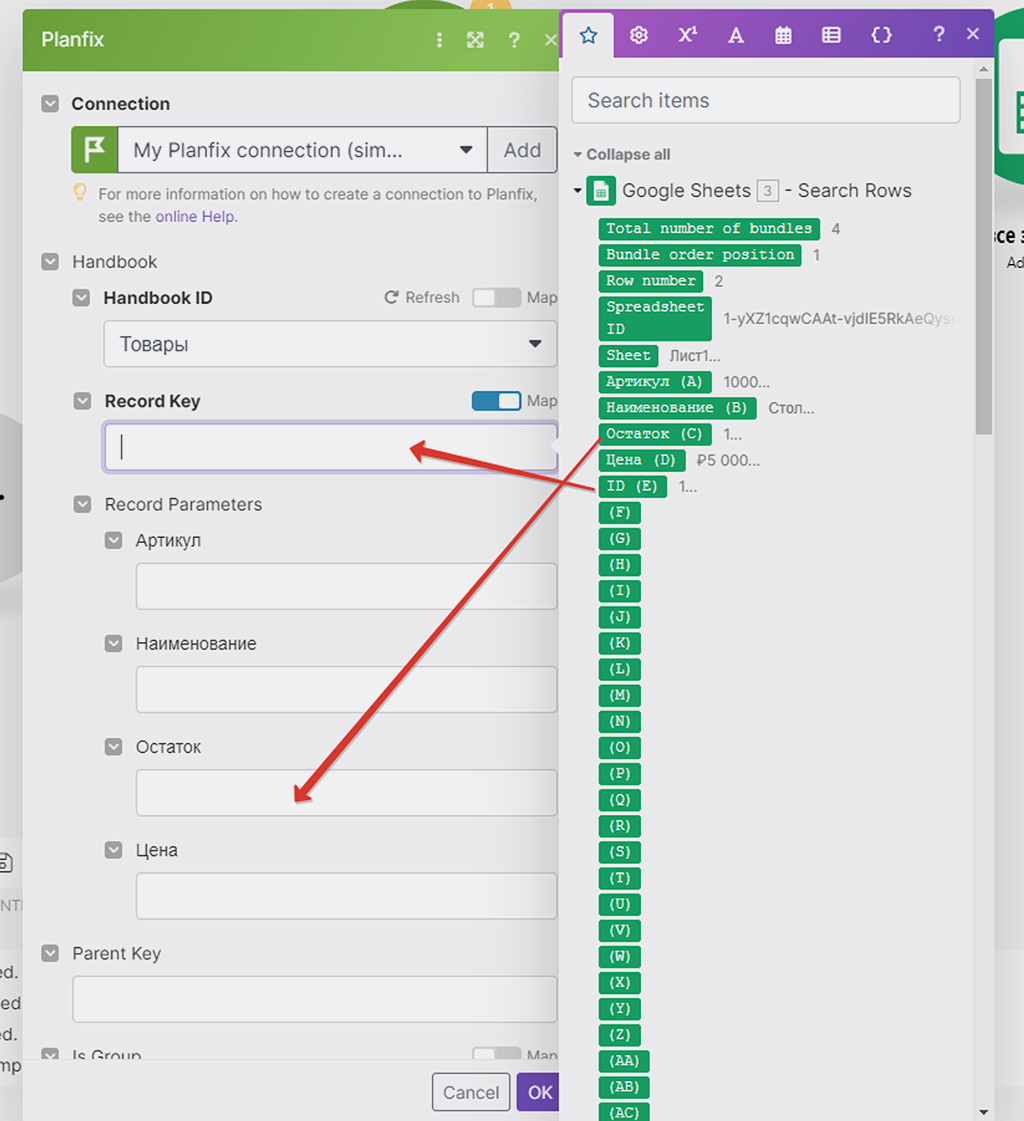1024x1121 pixels.
Task: Switch to the math functions tab
Action: (x=687, y=35)
